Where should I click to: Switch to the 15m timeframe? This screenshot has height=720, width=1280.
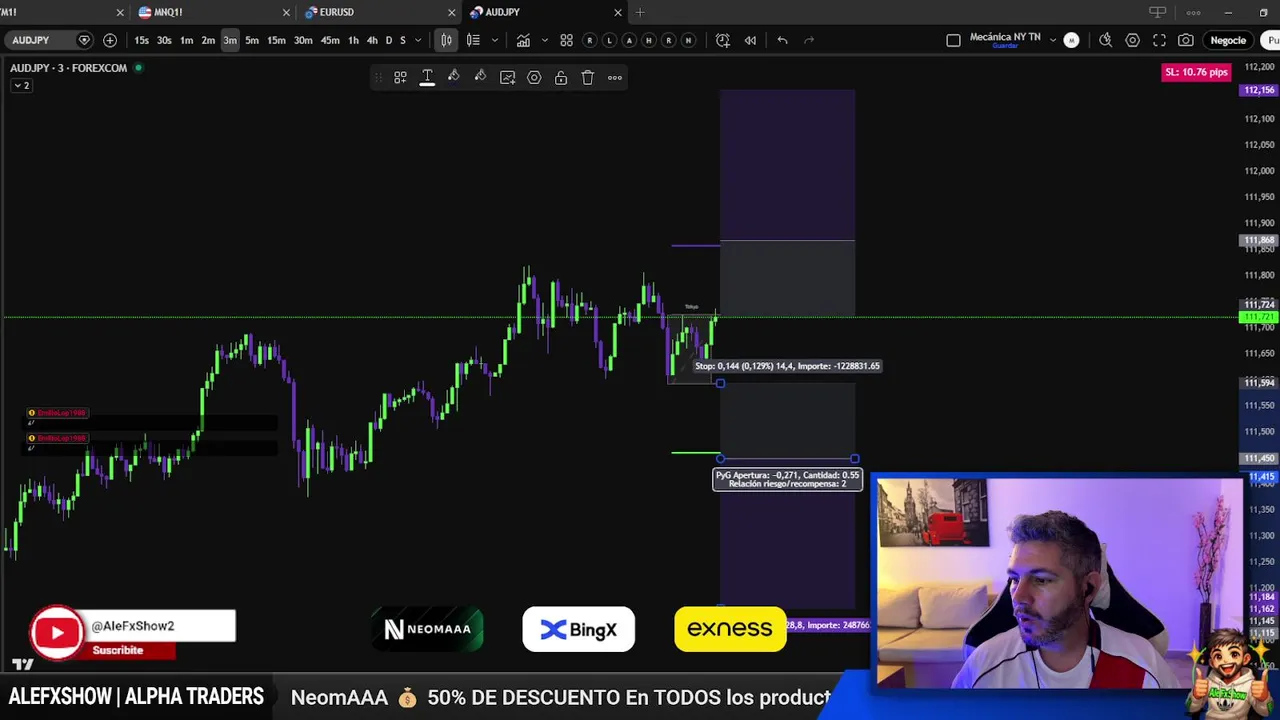tap(276, 40)
